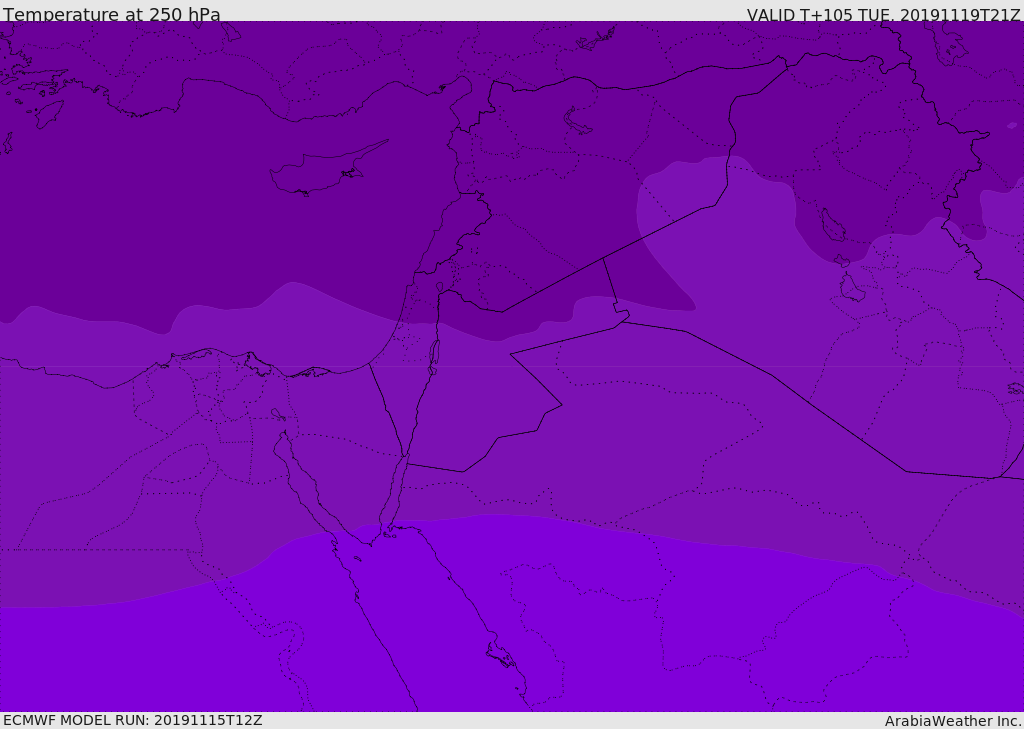The height and width of the screenshot is (729, 1024).
Task: Click the lake in northern Syria
Action: [578, 122]
